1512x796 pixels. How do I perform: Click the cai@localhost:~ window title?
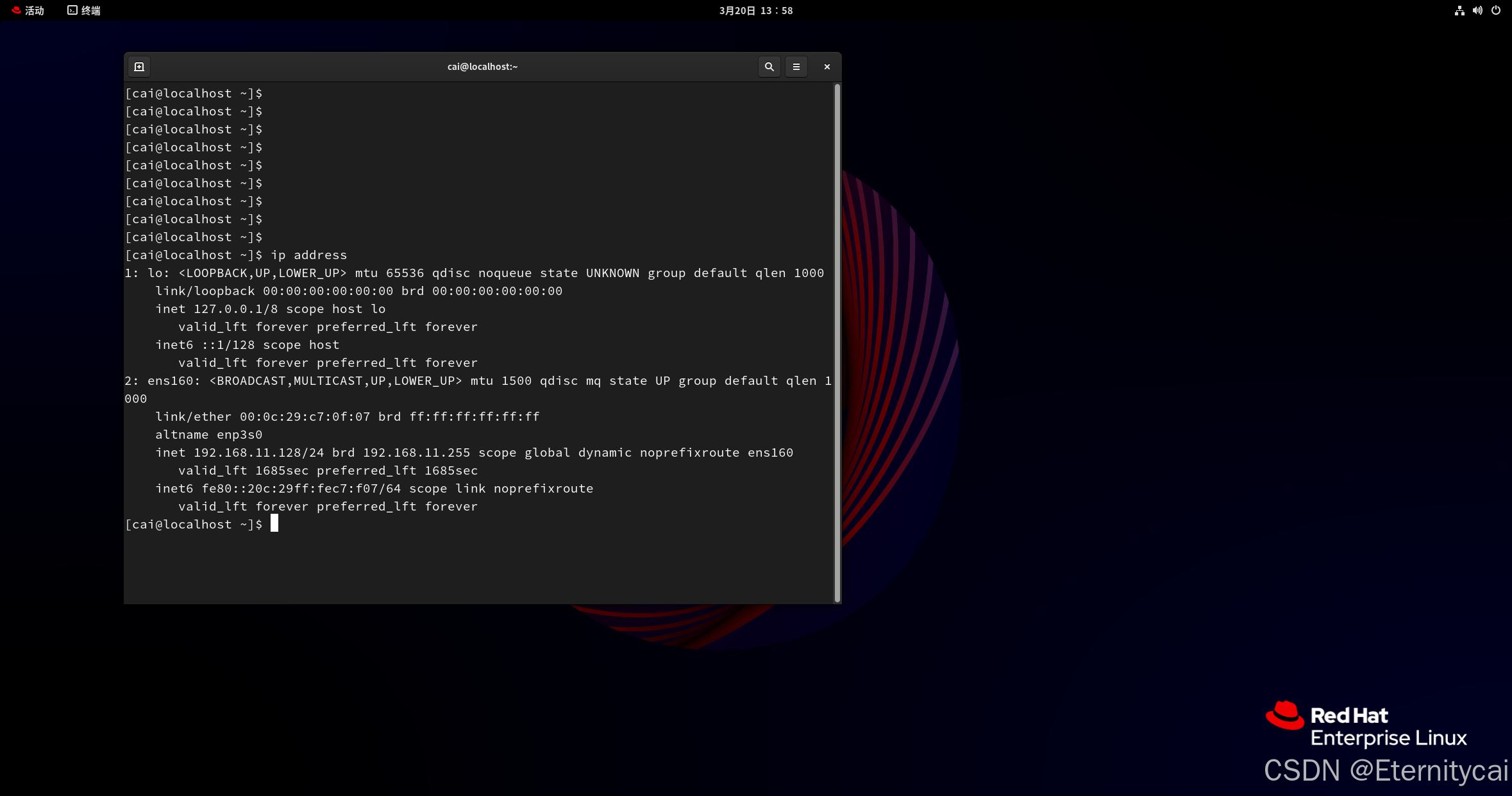(482, 67)
